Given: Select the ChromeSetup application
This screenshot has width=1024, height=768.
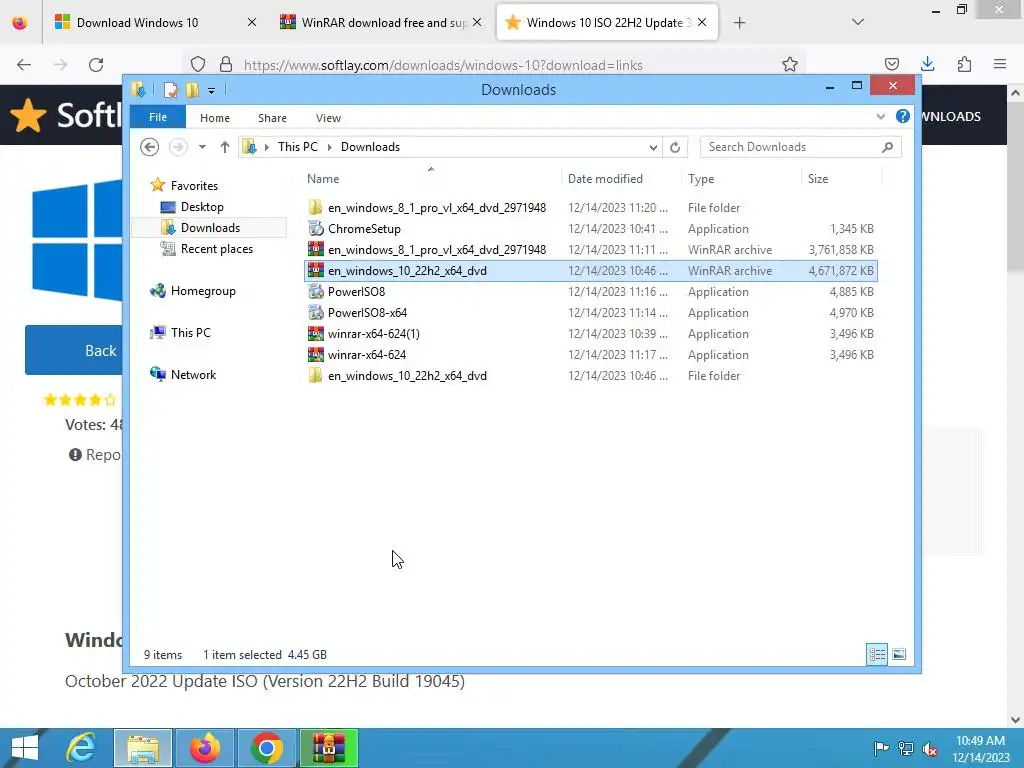Looking at the screenshot, I should click(591, 229).
